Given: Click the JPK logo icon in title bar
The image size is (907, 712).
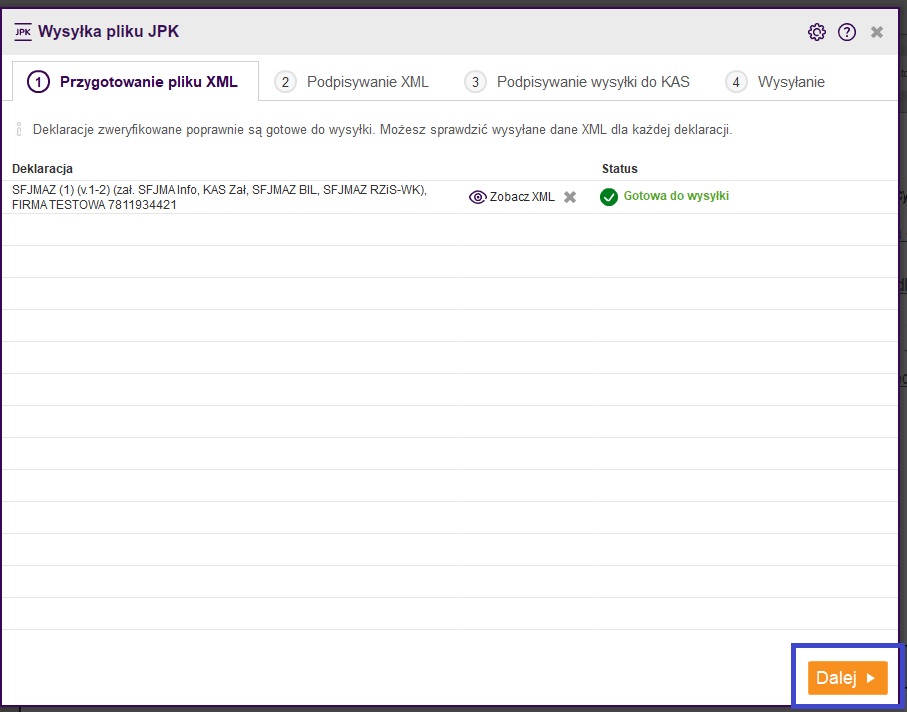Looking at the screenshot, I should pyautogui.click(x=23, y=32).
